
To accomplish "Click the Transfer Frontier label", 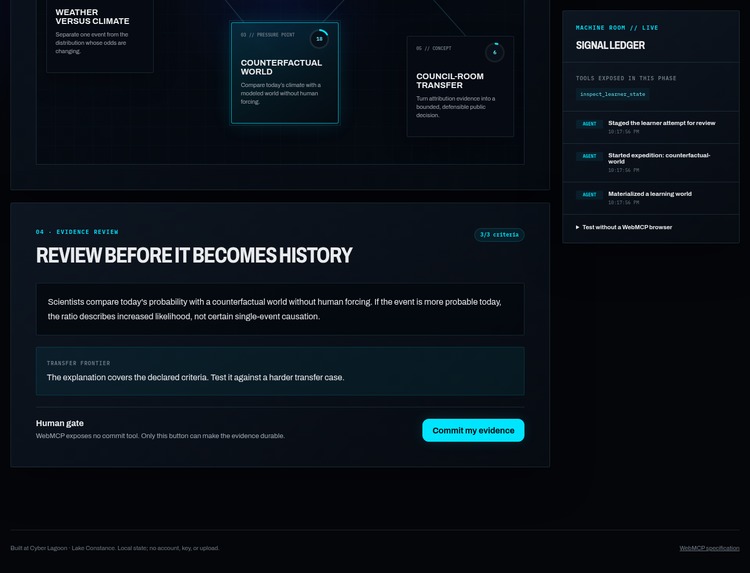I will (78, 363).
